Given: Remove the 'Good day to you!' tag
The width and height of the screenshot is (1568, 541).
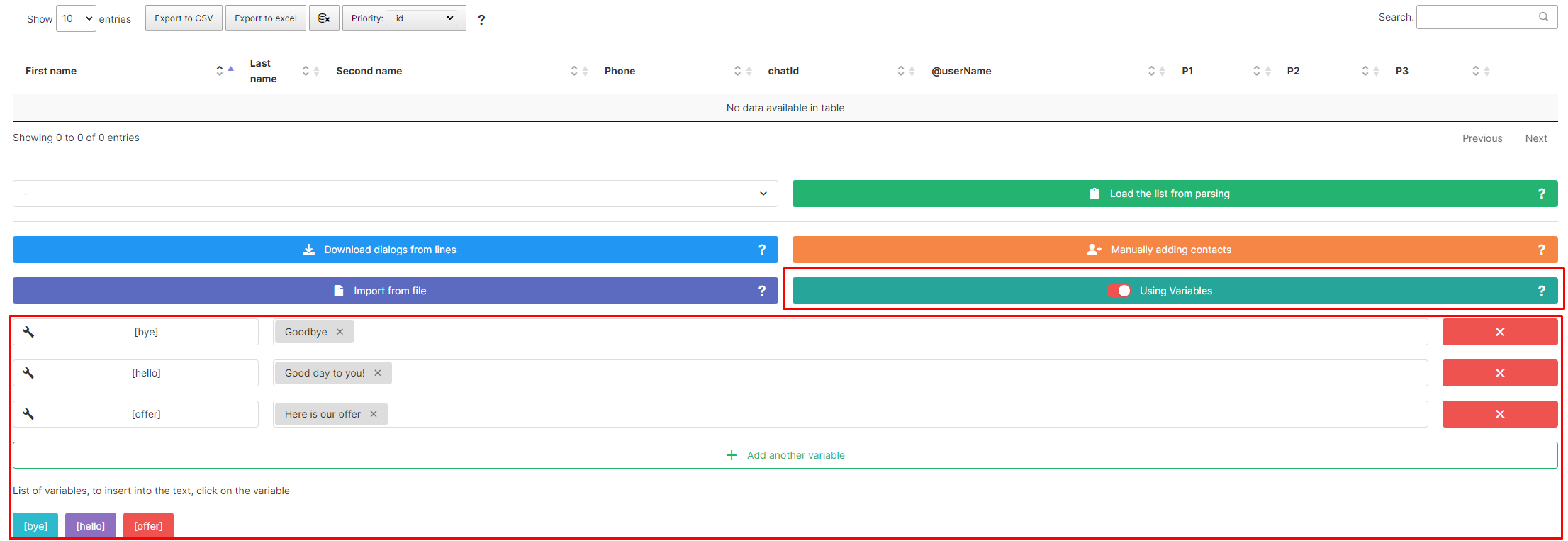Looking at the screenshot, I should pyautogui.click(x=378, y=373).
